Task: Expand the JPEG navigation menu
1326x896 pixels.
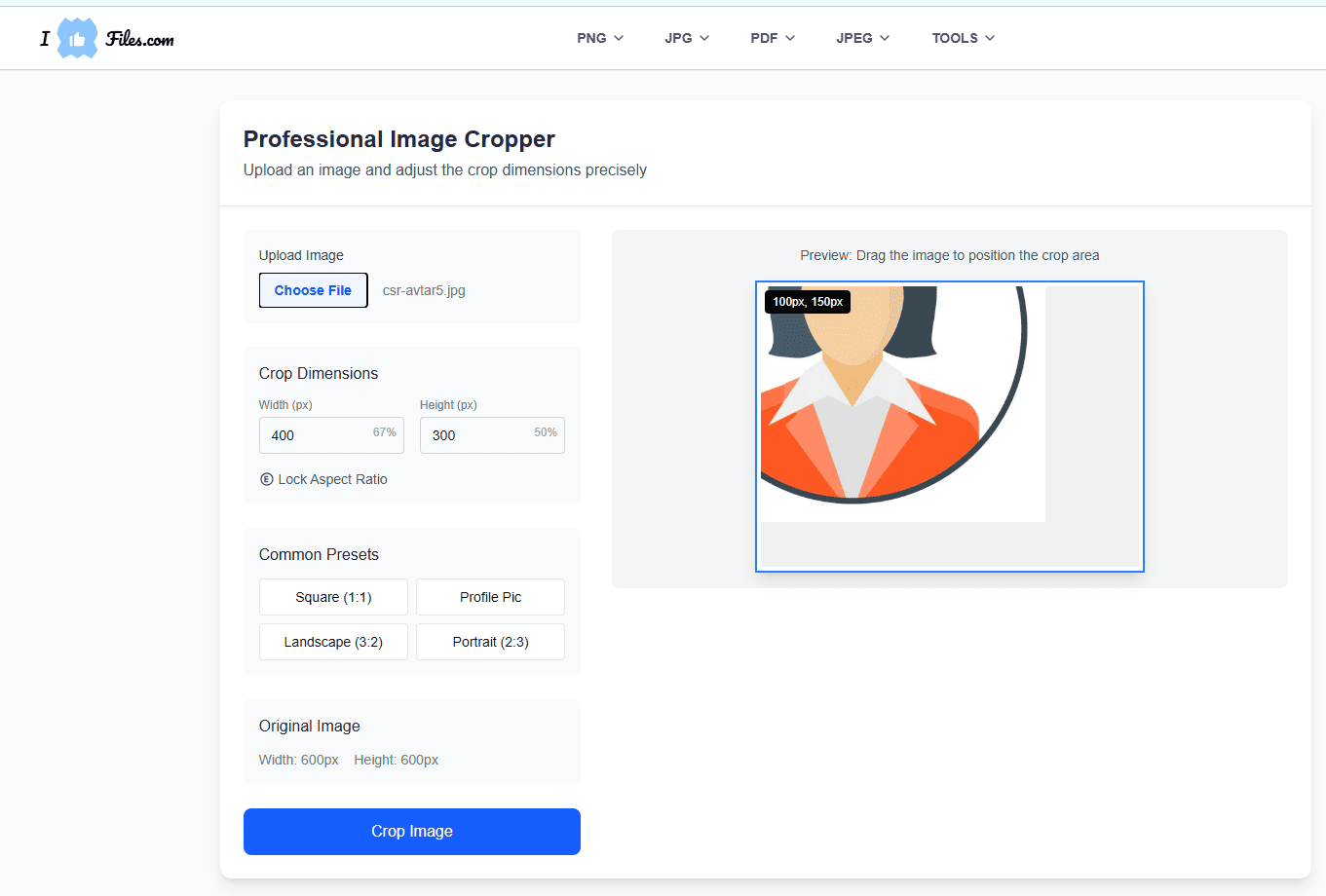Action: tap(862, 38)
